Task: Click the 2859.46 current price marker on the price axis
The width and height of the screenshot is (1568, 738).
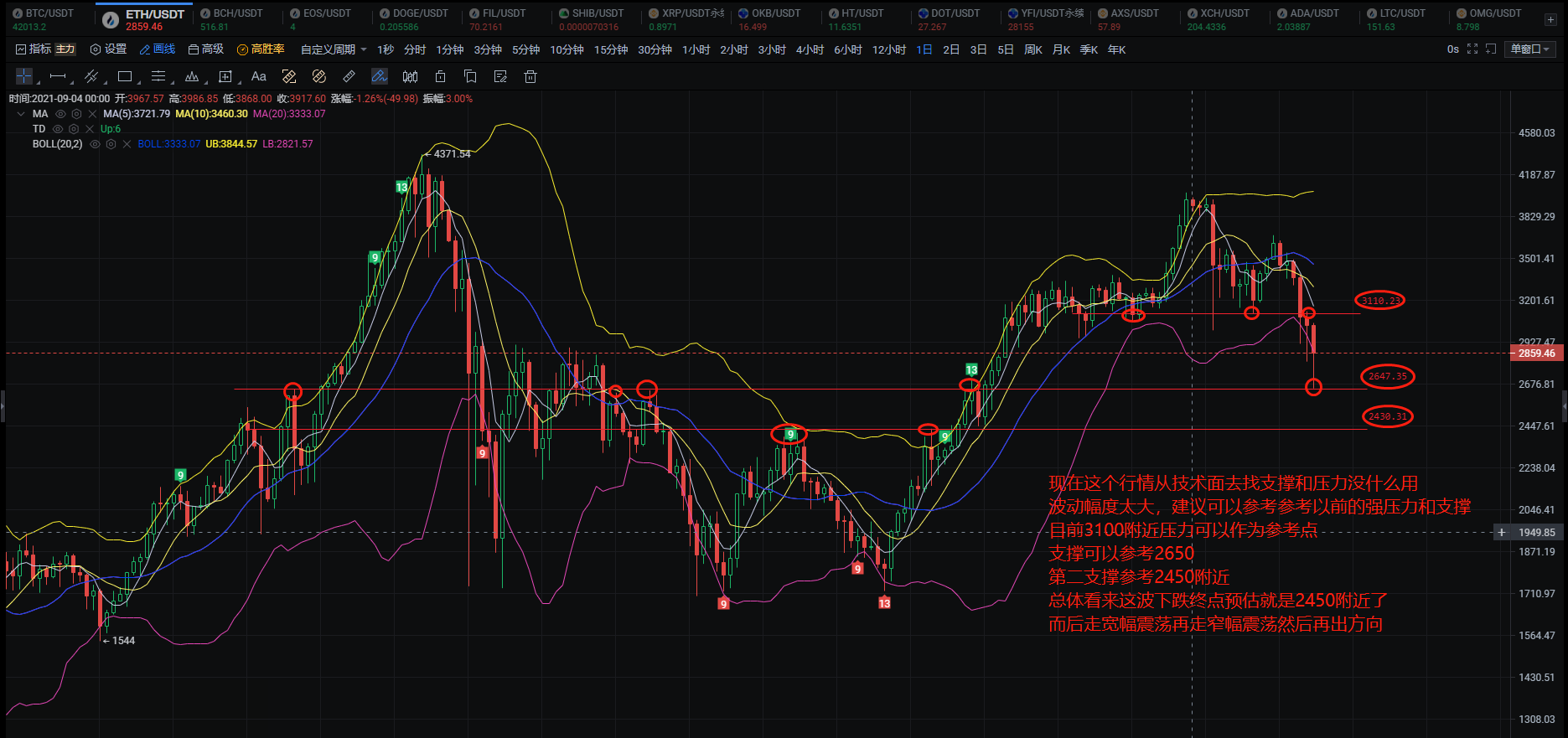Action: pyautogui.click(x=1536, y=354)
